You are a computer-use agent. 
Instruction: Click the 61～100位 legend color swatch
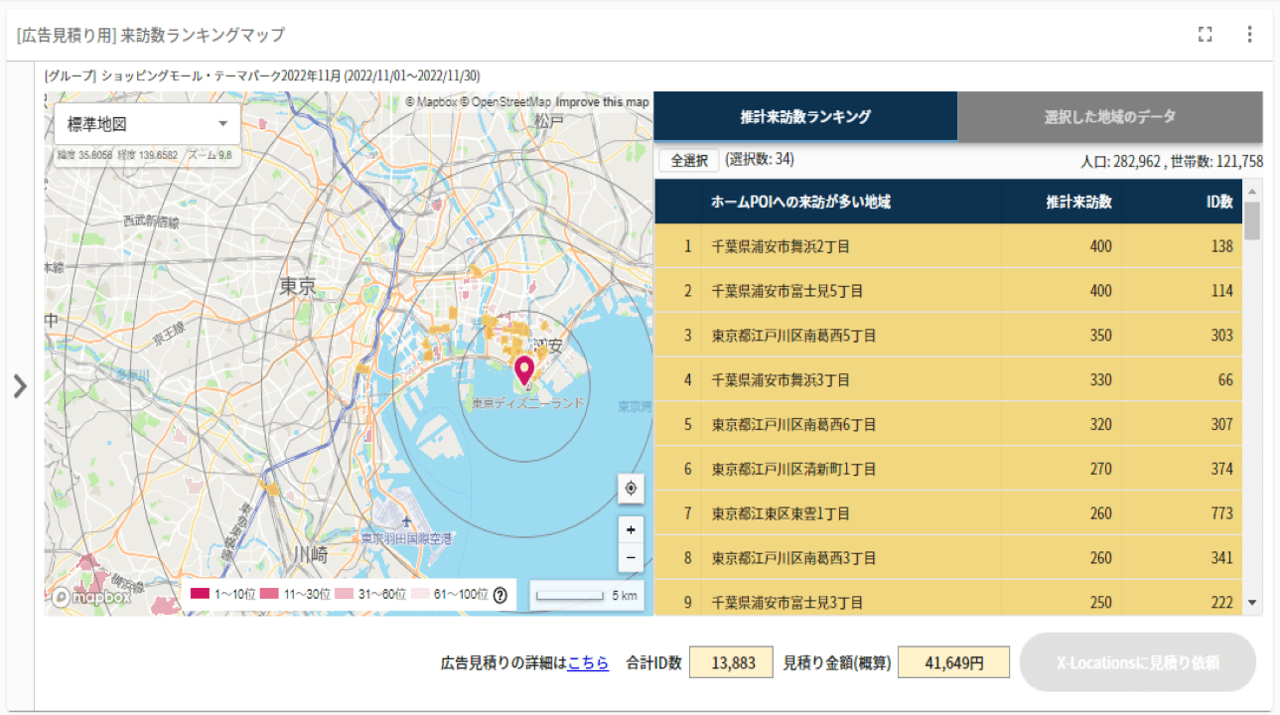tap(420, 595)
